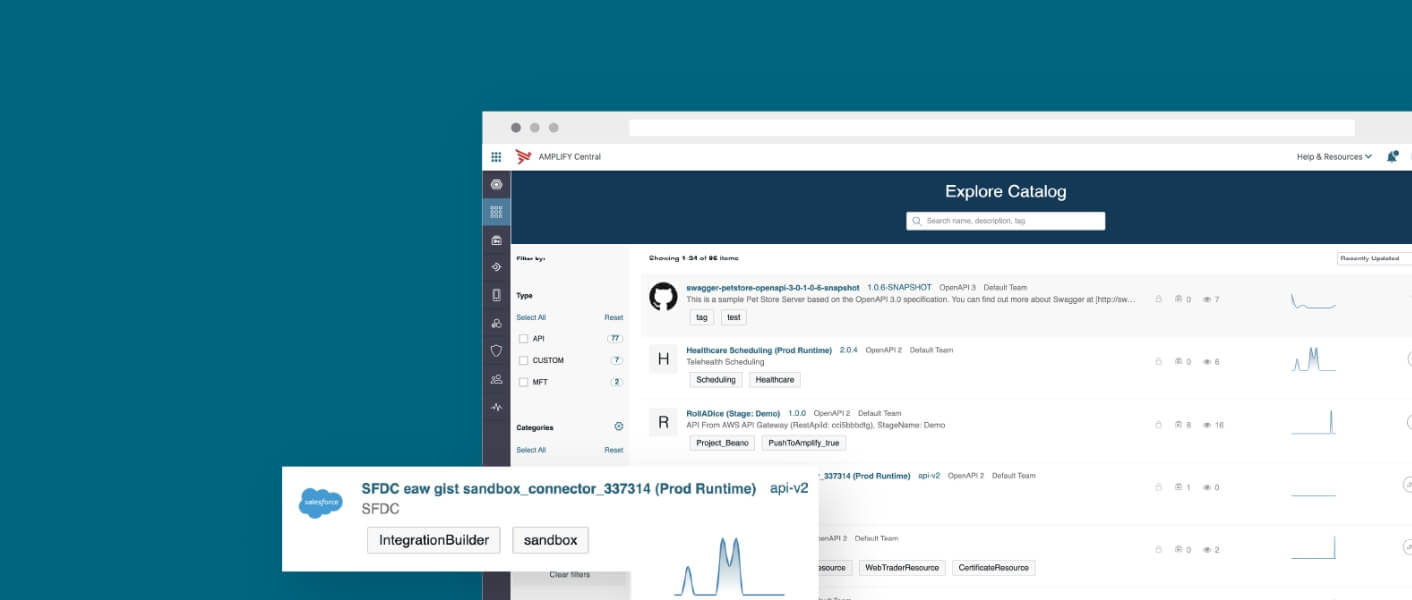Click the activity pulse sidebar icon
This screenshot has height=600, width=1412.
pyautogui.click(x=496, y=407)
